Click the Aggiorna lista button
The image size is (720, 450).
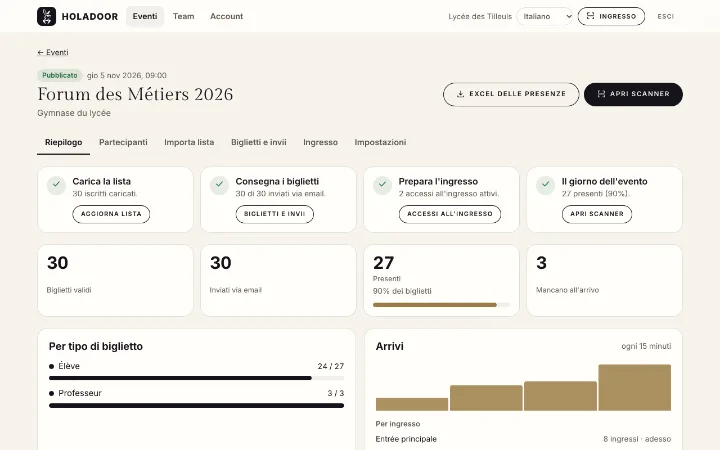pyautogui.click(x=111, y=214)
